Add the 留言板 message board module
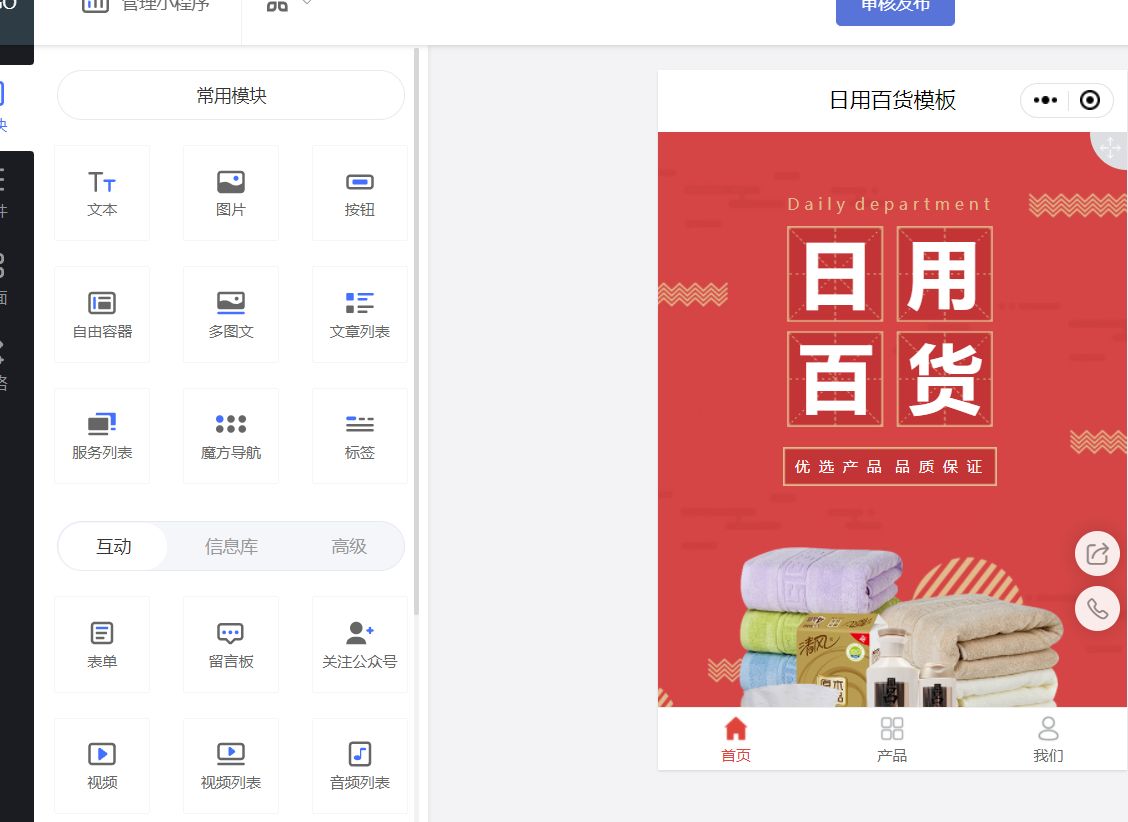 (x=231, y=644)
